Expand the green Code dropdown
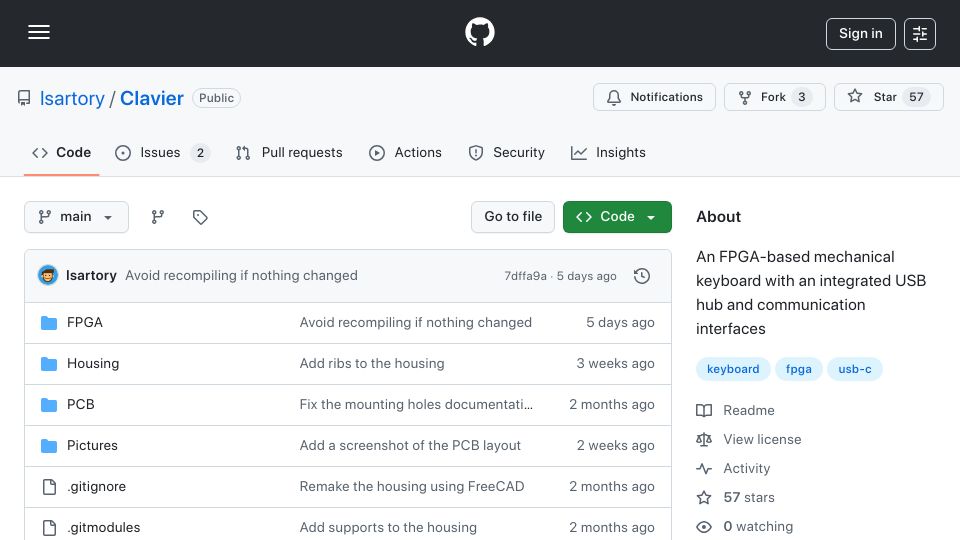Screen dimensions: 960x540 [x=617, y=217]
